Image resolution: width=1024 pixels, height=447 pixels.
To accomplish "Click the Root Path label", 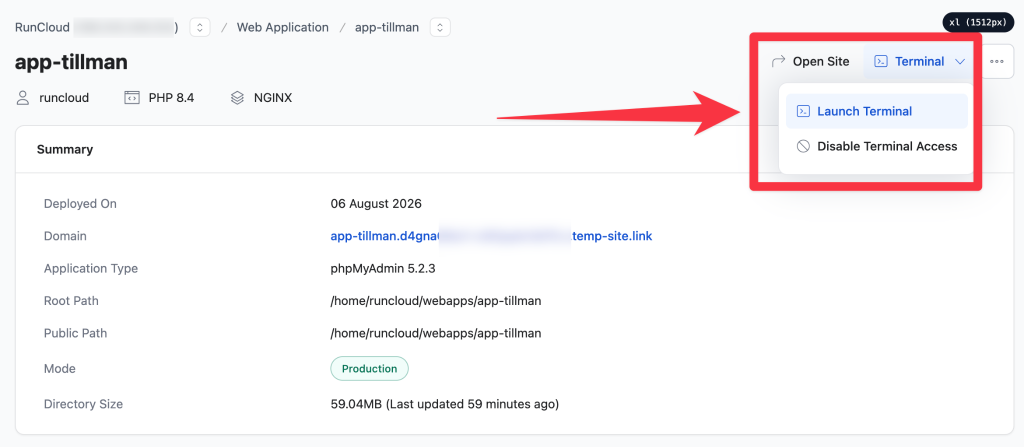I will [71, 301].
